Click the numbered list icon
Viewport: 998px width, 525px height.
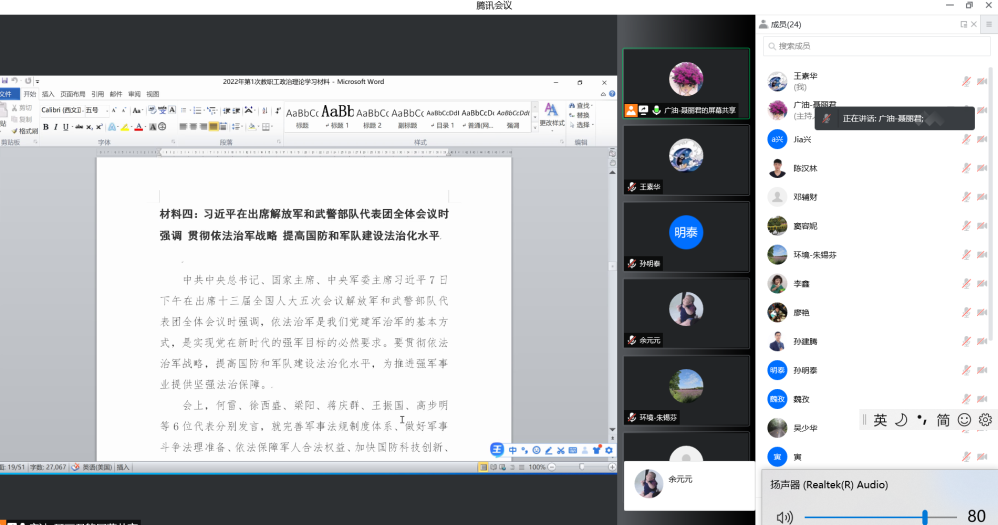click(197, 111)
